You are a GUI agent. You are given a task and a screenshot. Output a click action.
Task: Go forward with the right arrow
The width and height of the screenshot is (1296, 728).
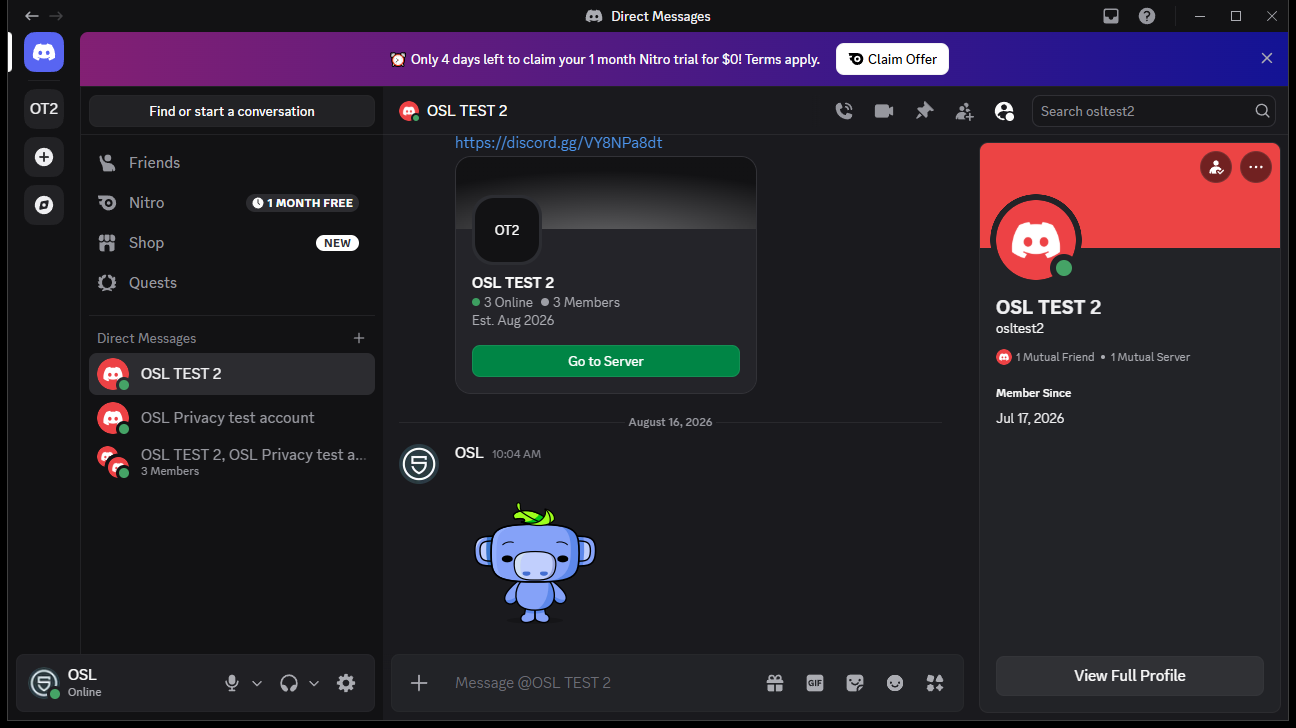click(x=56, y=16)
